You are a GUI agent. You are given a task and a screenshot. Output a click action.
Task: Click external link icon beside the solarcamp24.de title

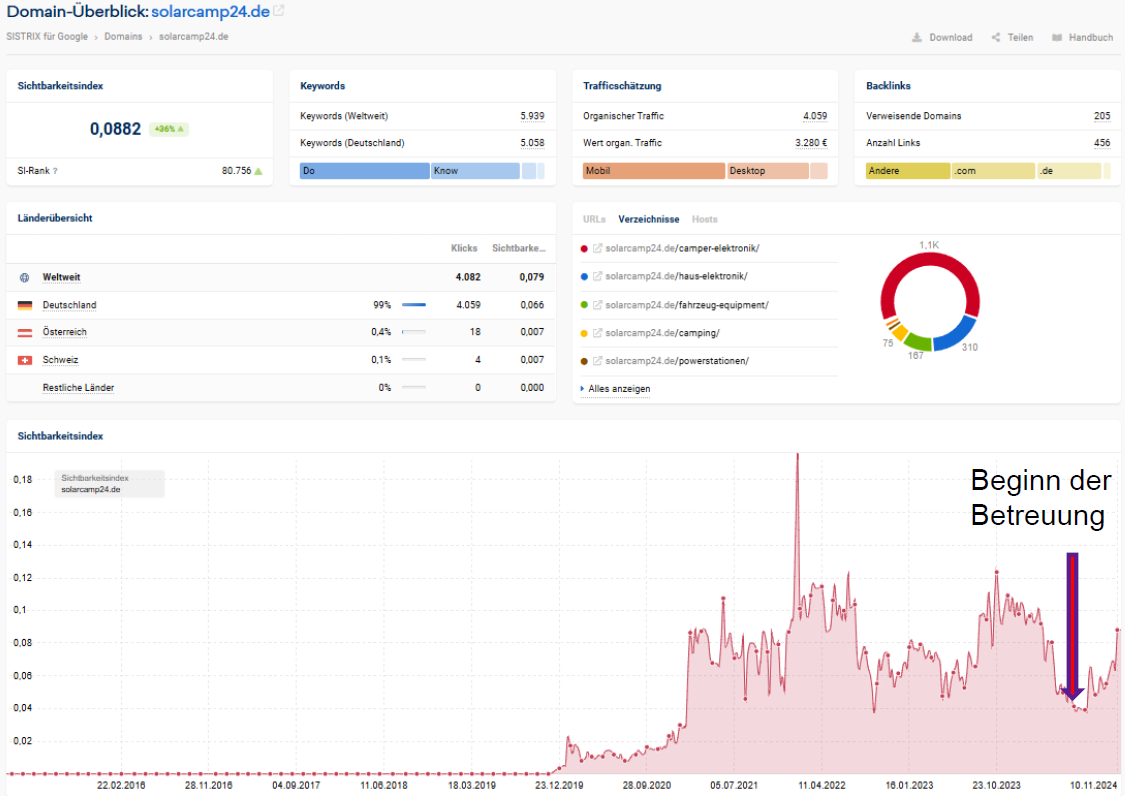[279, 11]
